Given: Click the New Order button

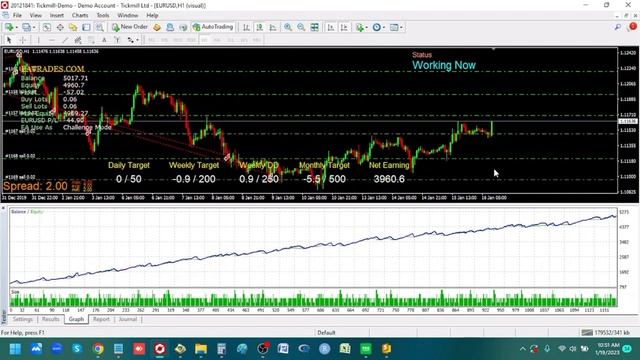Looking at the screenshot, I should click(130, 27).
